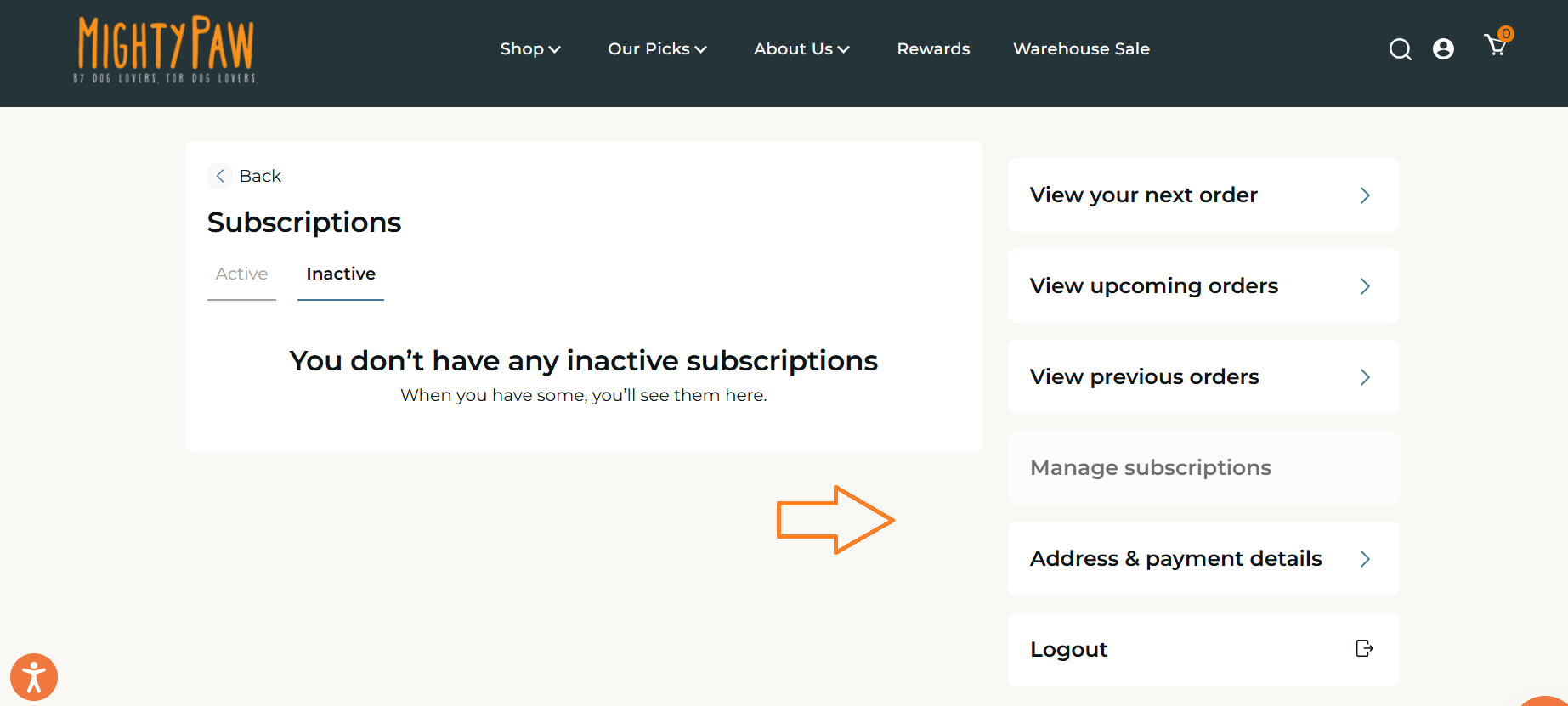The image size is (1568, 706).
Task: Expand the Shop dropdown menu
Action: [529, 49]
